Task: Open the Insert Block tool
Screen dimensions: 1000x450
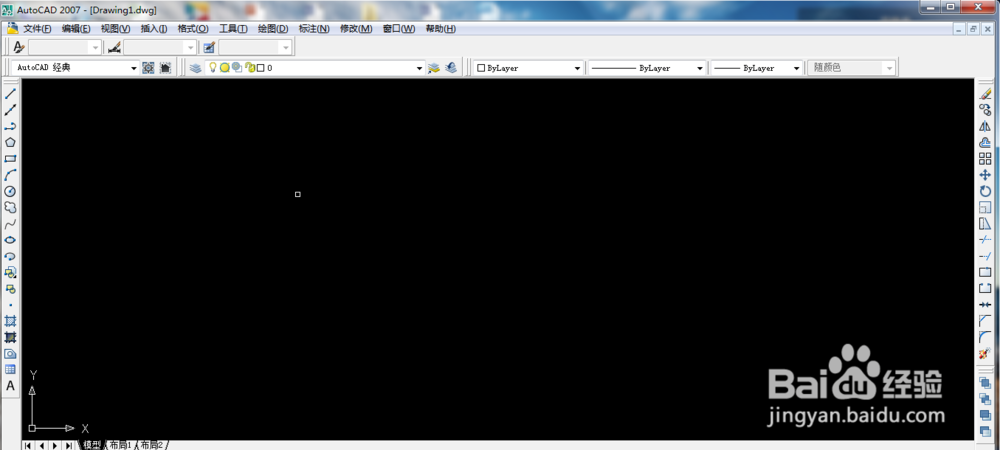Action: tap(10, 272)
